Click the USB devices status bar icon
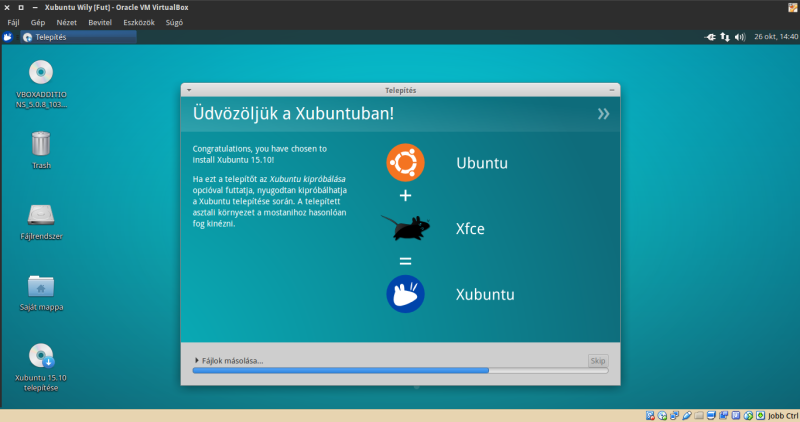The width and height of the screenshot is (800, 422). click(x=687, y=415)
